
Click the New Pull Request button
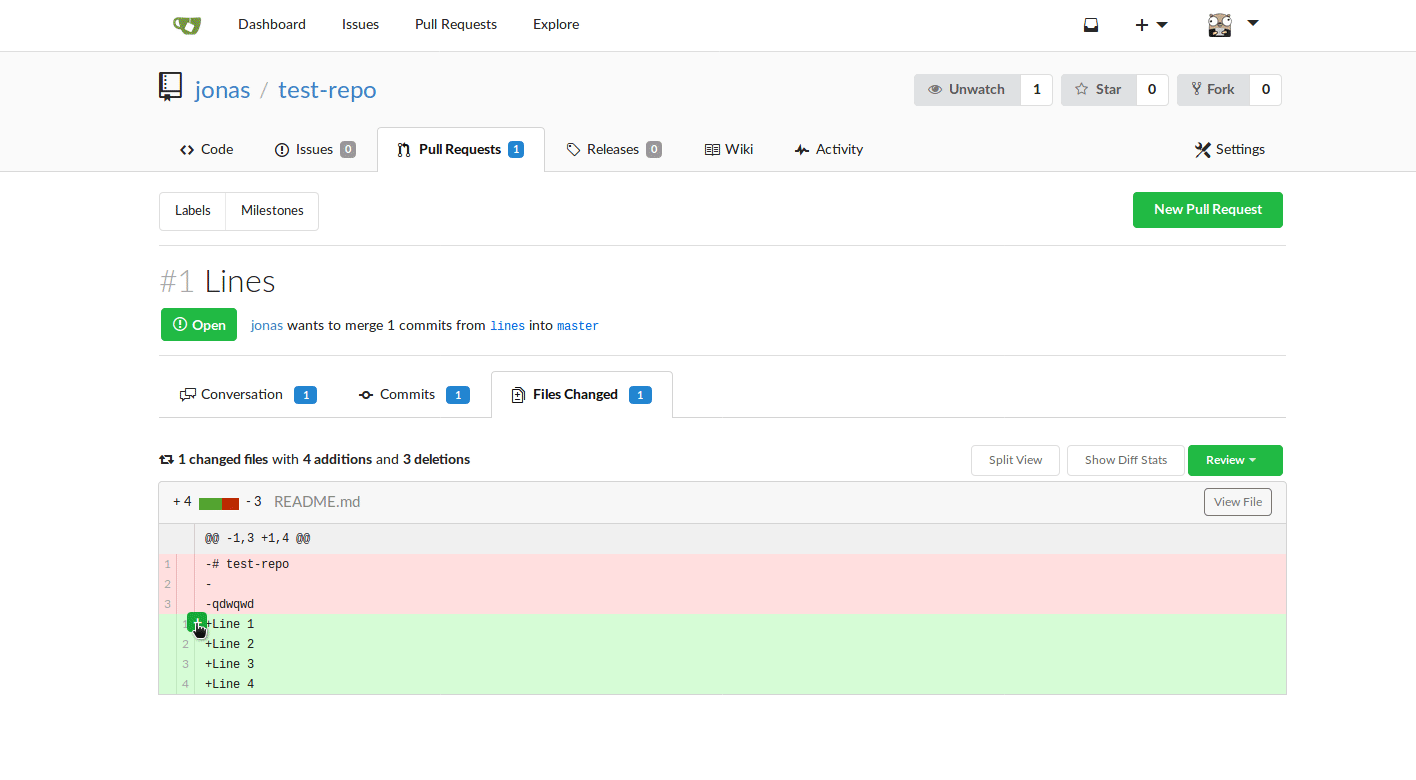(1207, 210)
